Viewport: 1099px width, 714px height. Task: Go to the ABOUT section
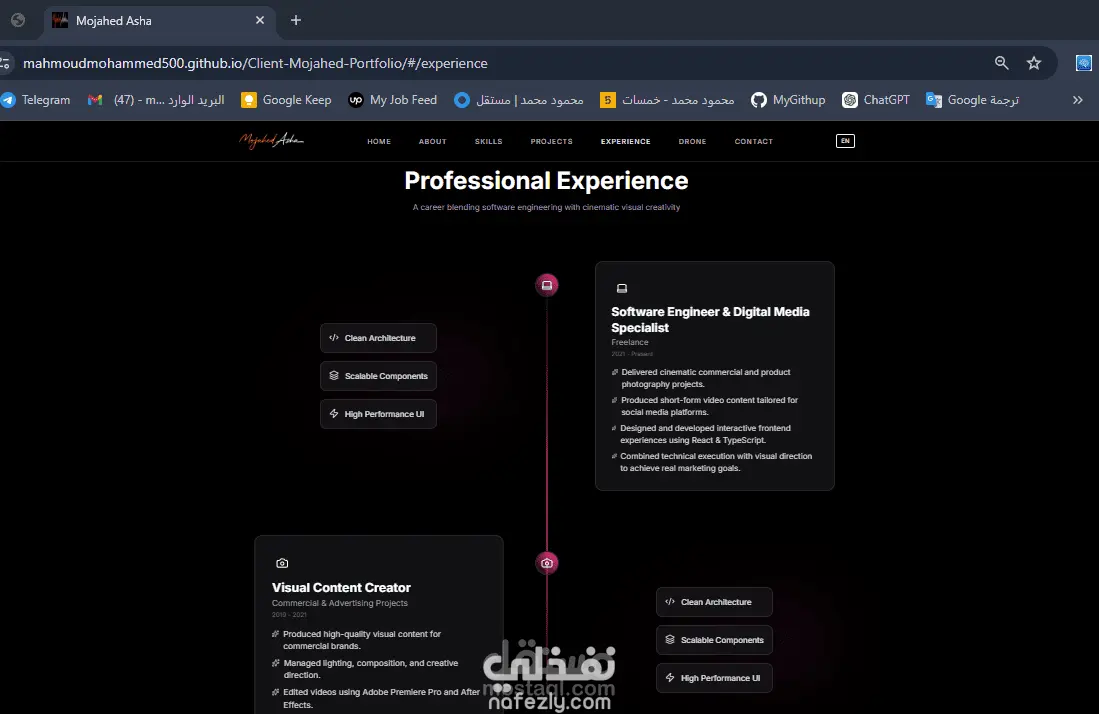pos(432,142)
